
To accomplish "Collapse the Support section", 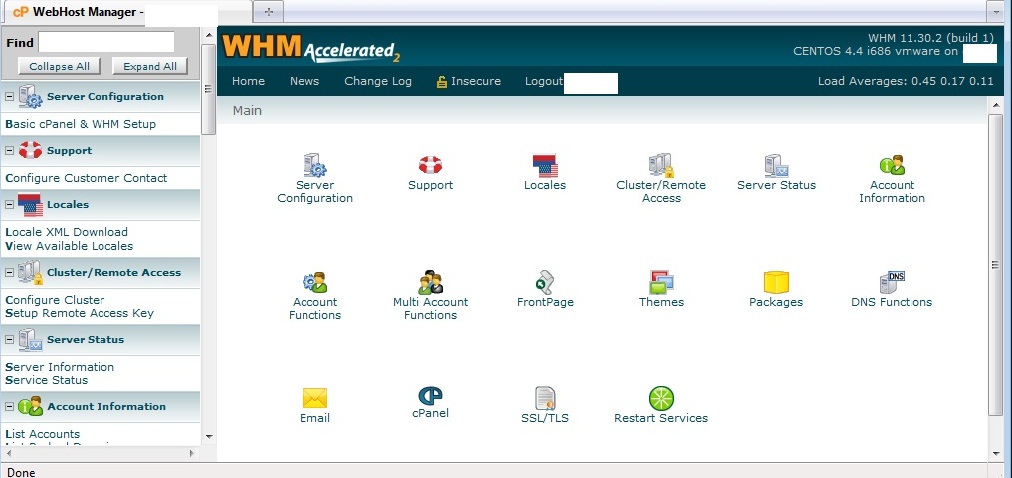I will pyautogui.click(x=9, y=150).
